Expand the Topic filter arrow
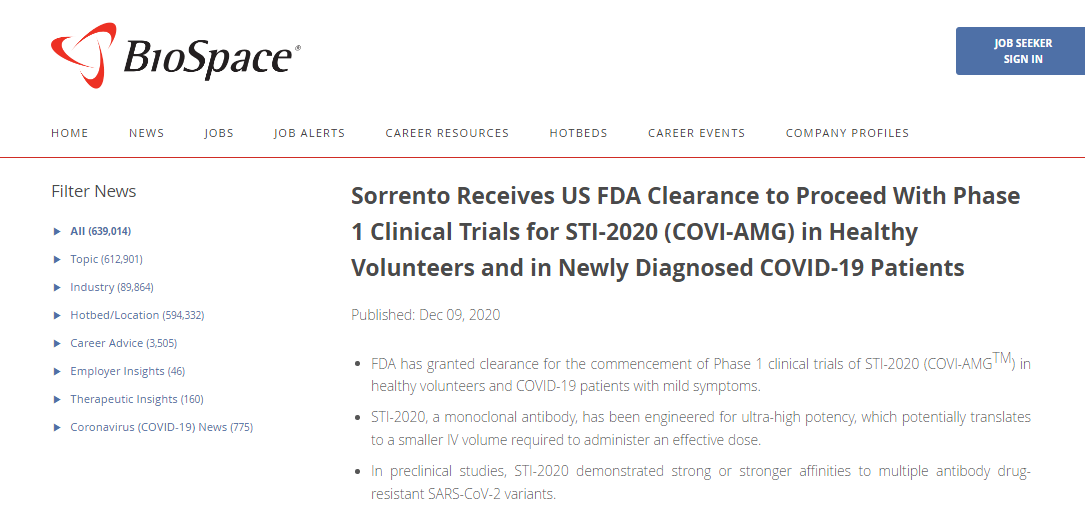The height and width of the screenshot is (514, 1085). click(x=57, y=259)
